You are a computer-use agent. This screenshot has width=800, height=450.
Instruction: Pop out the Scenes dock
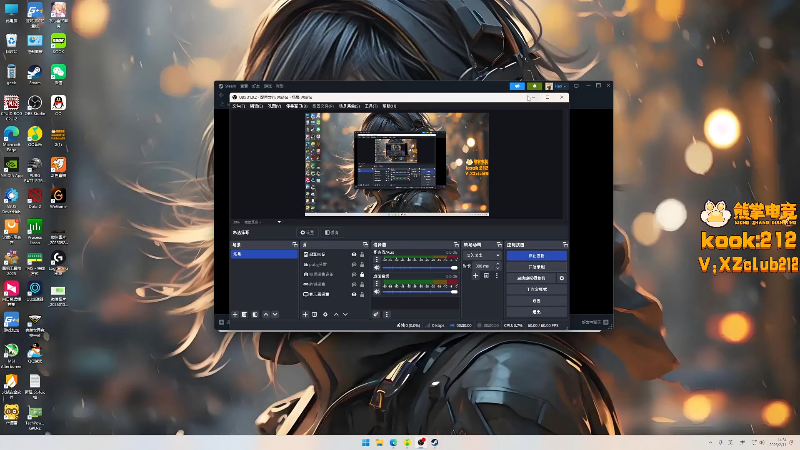click(x=294, y=245)
